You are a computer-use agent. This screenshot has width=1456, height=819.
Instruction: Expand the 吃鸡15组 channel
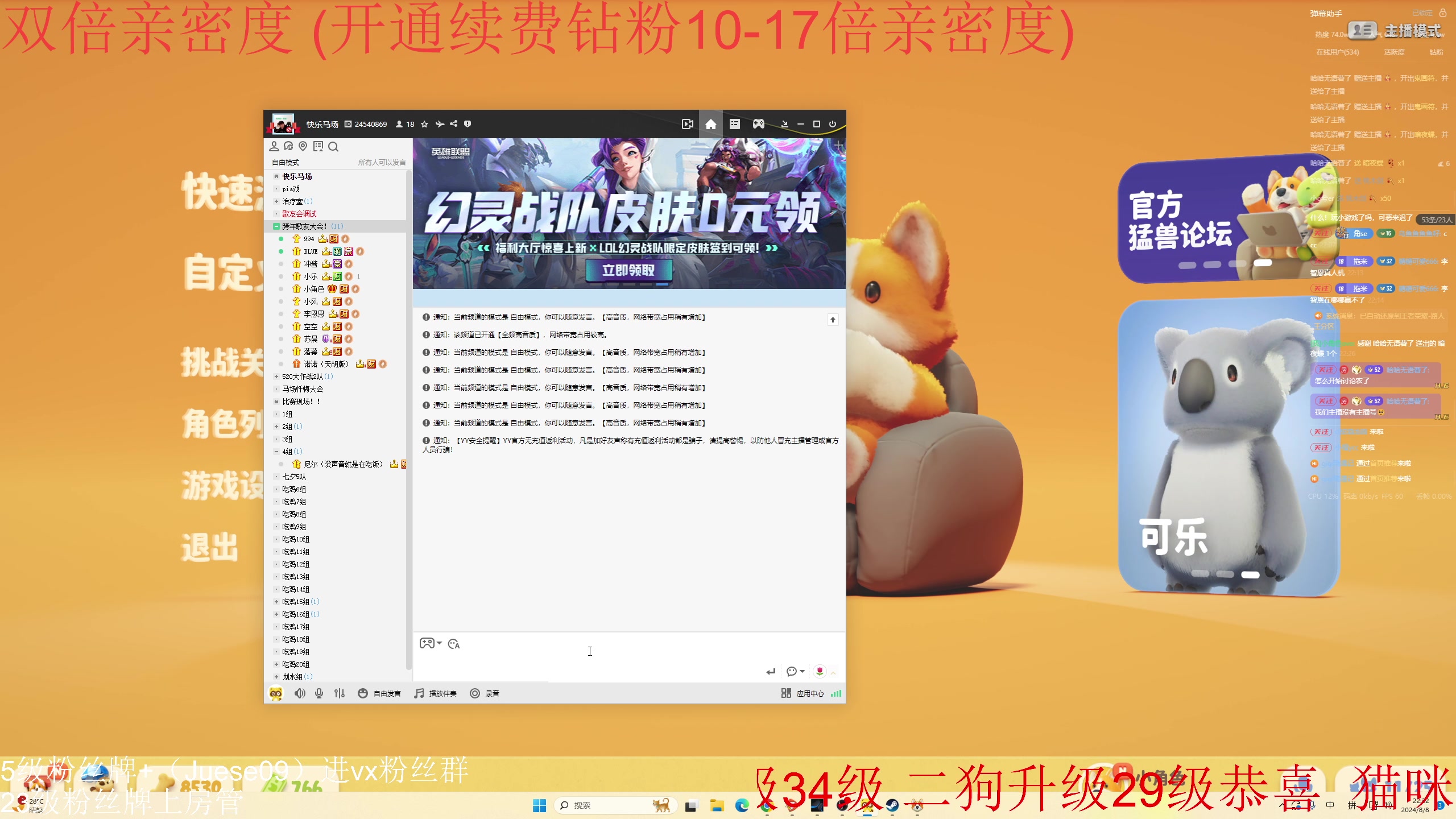click(x=276, y=602)
